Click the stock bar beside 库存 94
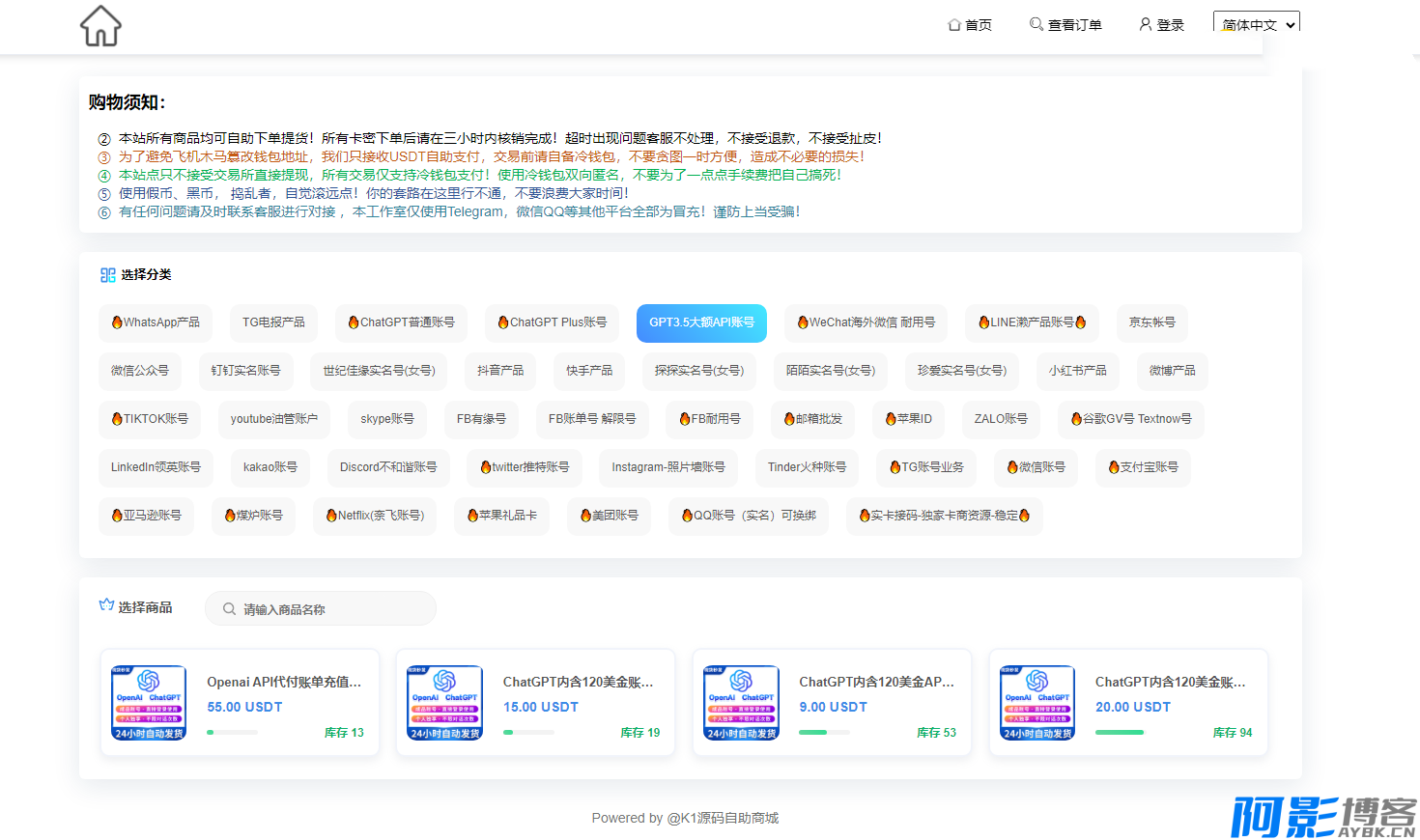This screenshot has height=840, width=1420. (x=1121, y=733)
